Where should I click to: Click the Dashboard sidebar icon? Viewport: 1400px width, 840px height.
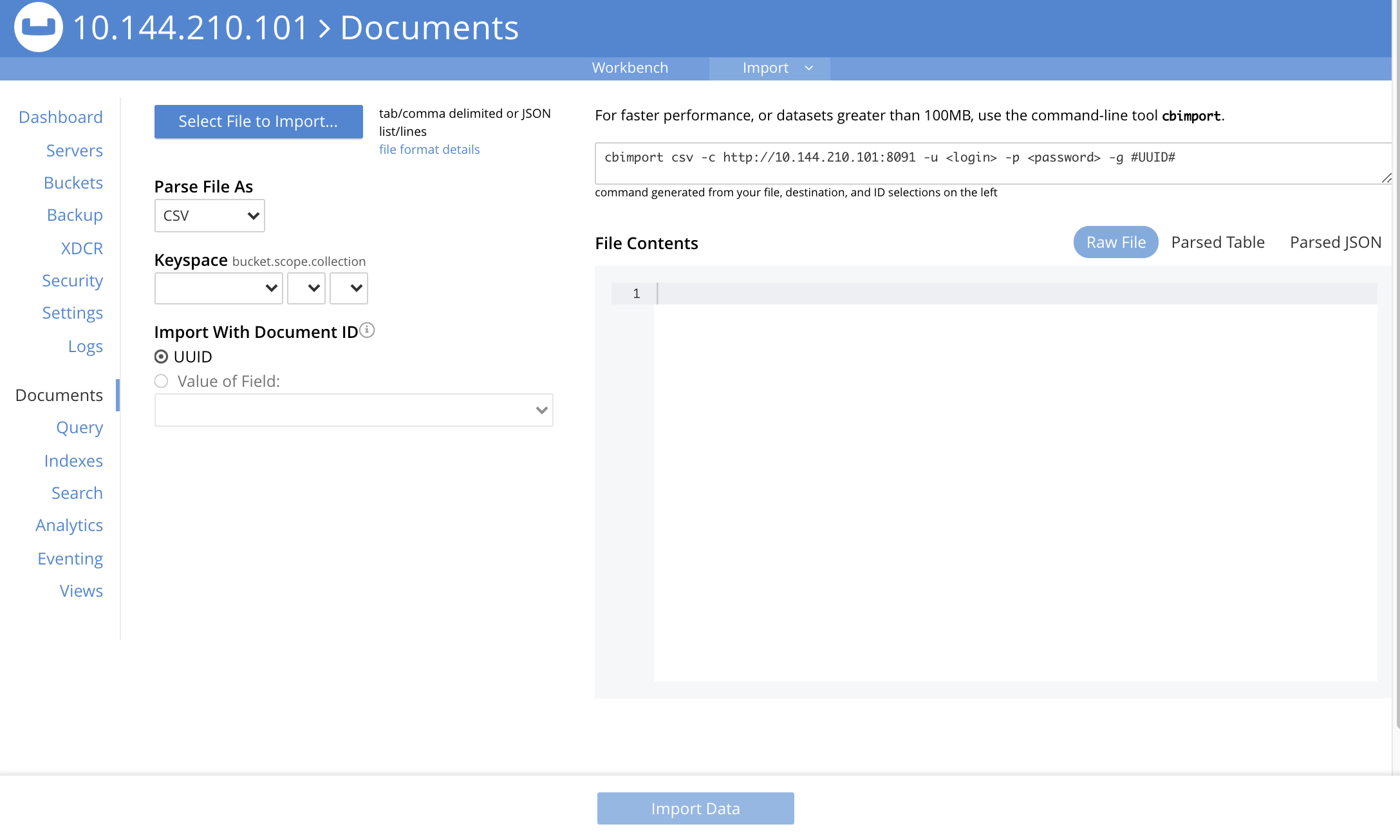pos(60,117)
